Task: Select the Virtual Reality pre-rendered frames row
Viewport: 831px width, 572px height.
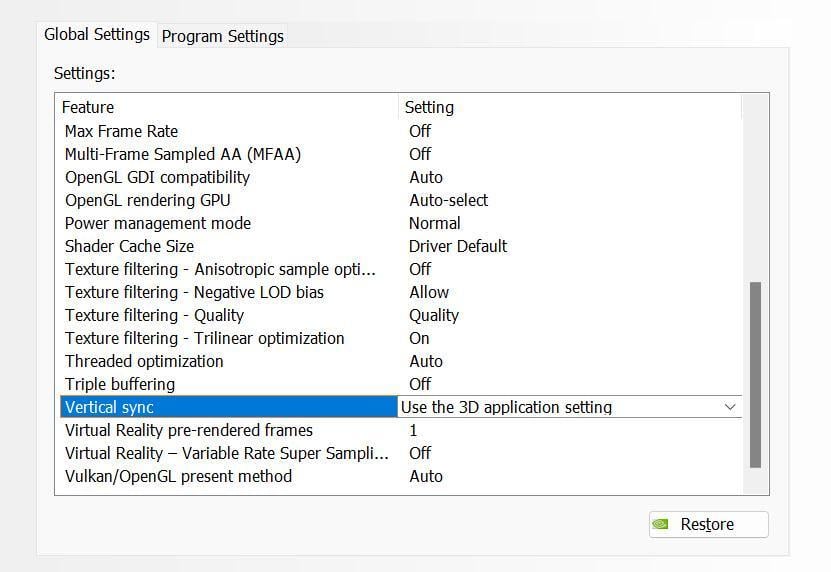Action: click(401, 430)
